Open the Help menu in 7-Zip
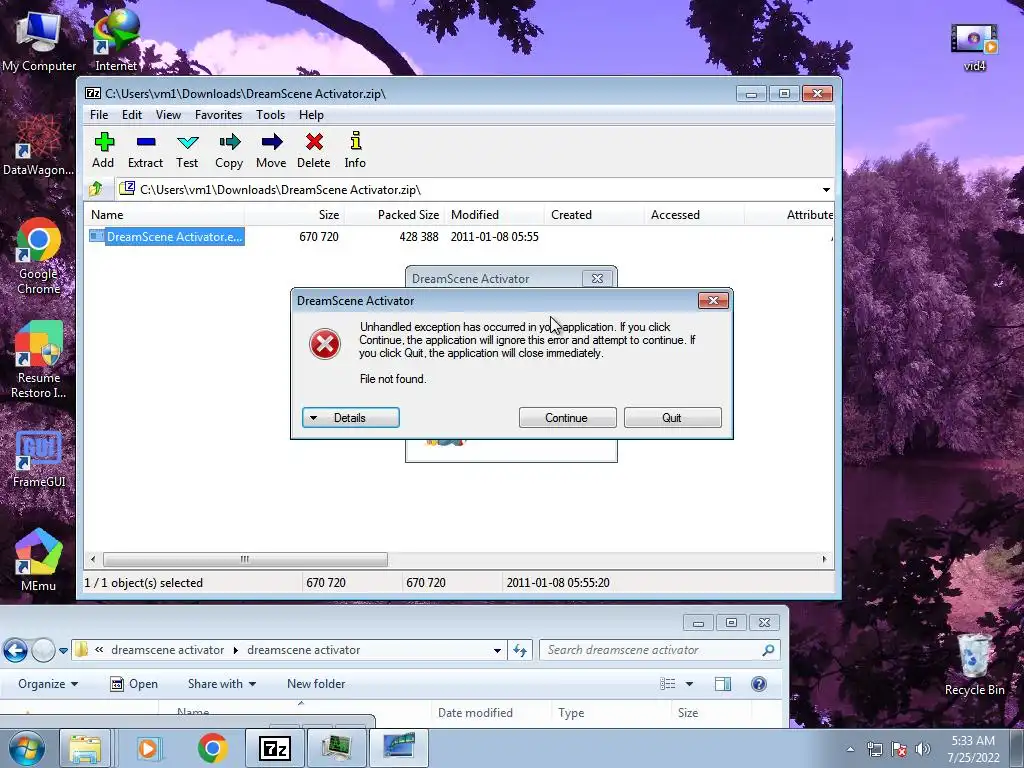Viewport: 1024px width, 768px height. [312, 115]
